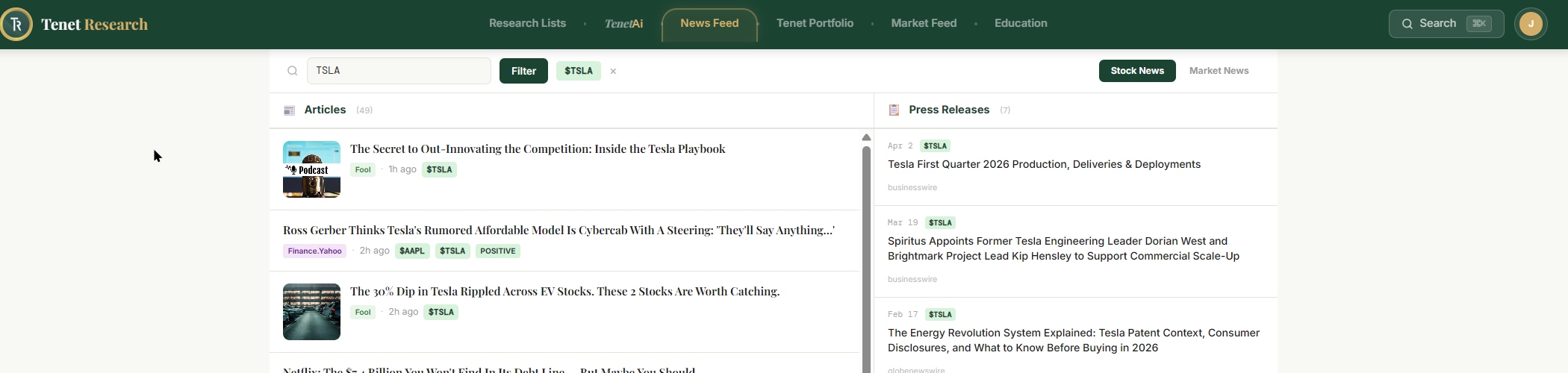The height and width of the screenshot is (373, 1568).
Task: Click $TSLA tag on the Feb 17 release
Action: pos(940,315)
